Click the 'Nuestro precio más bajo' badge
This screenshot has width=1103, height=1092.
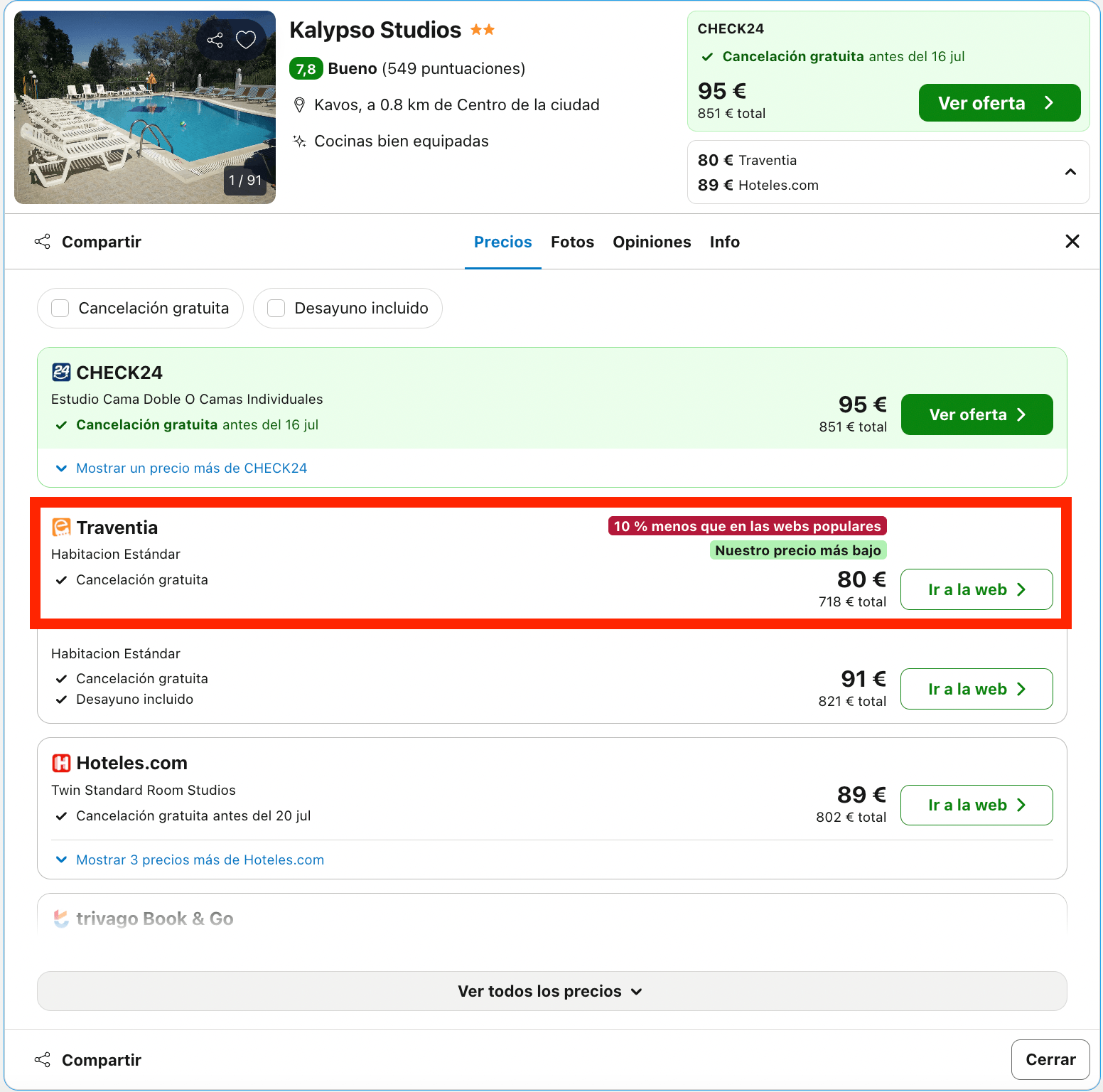(x=798, y=550)
